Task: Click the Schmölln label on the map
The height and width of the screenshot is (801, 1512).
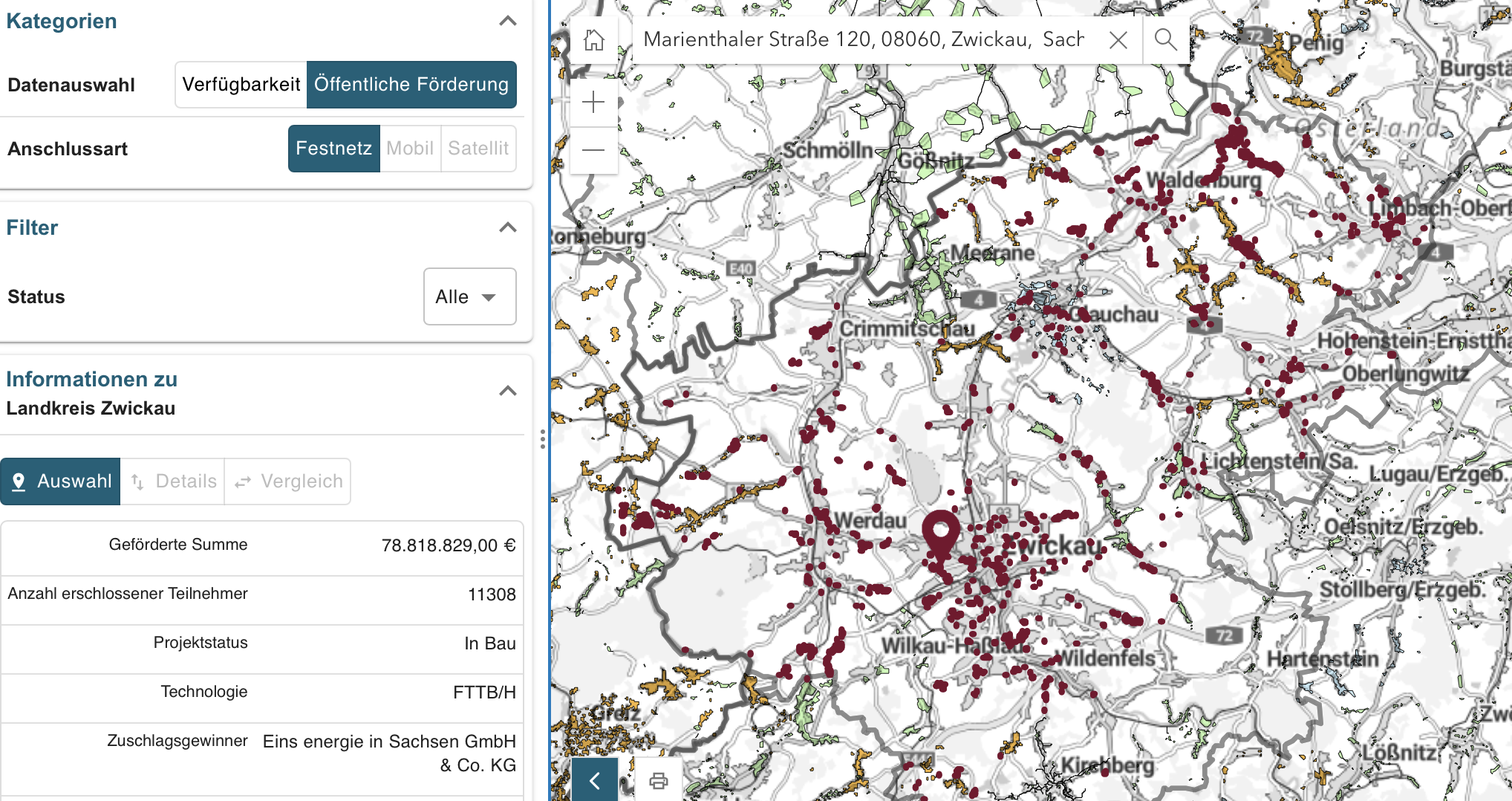Action: tap(828, 150)
